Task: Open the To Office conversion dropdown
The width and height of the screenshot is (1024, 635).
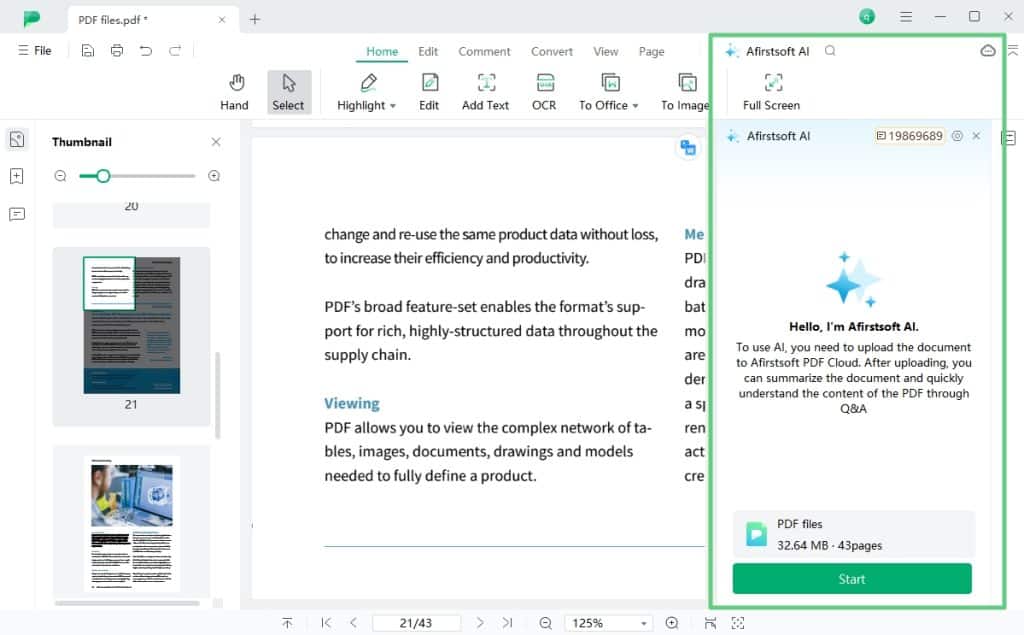Action: [608, 90]
